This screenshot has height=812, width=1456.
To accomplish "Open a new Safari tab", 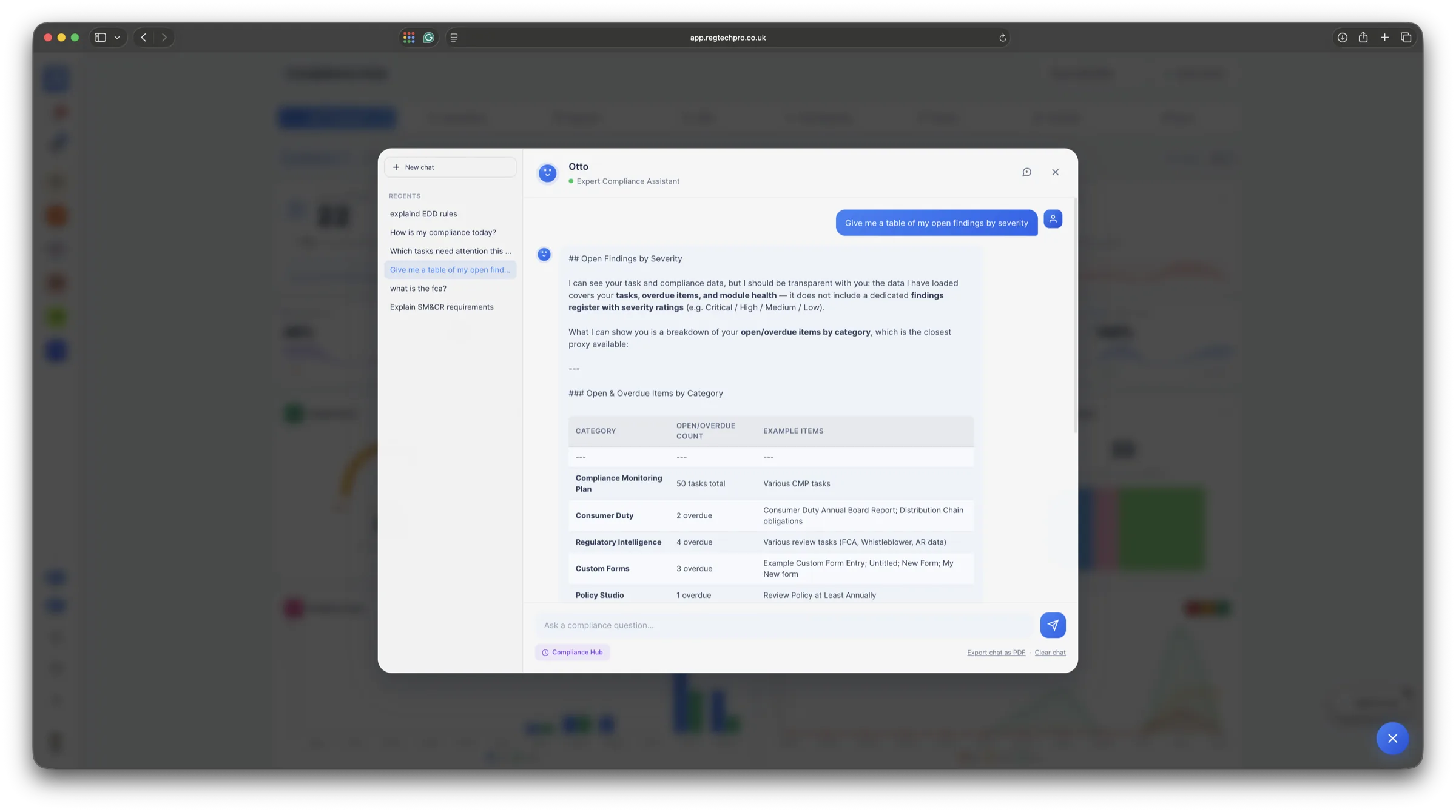I will coord(1384,38).
